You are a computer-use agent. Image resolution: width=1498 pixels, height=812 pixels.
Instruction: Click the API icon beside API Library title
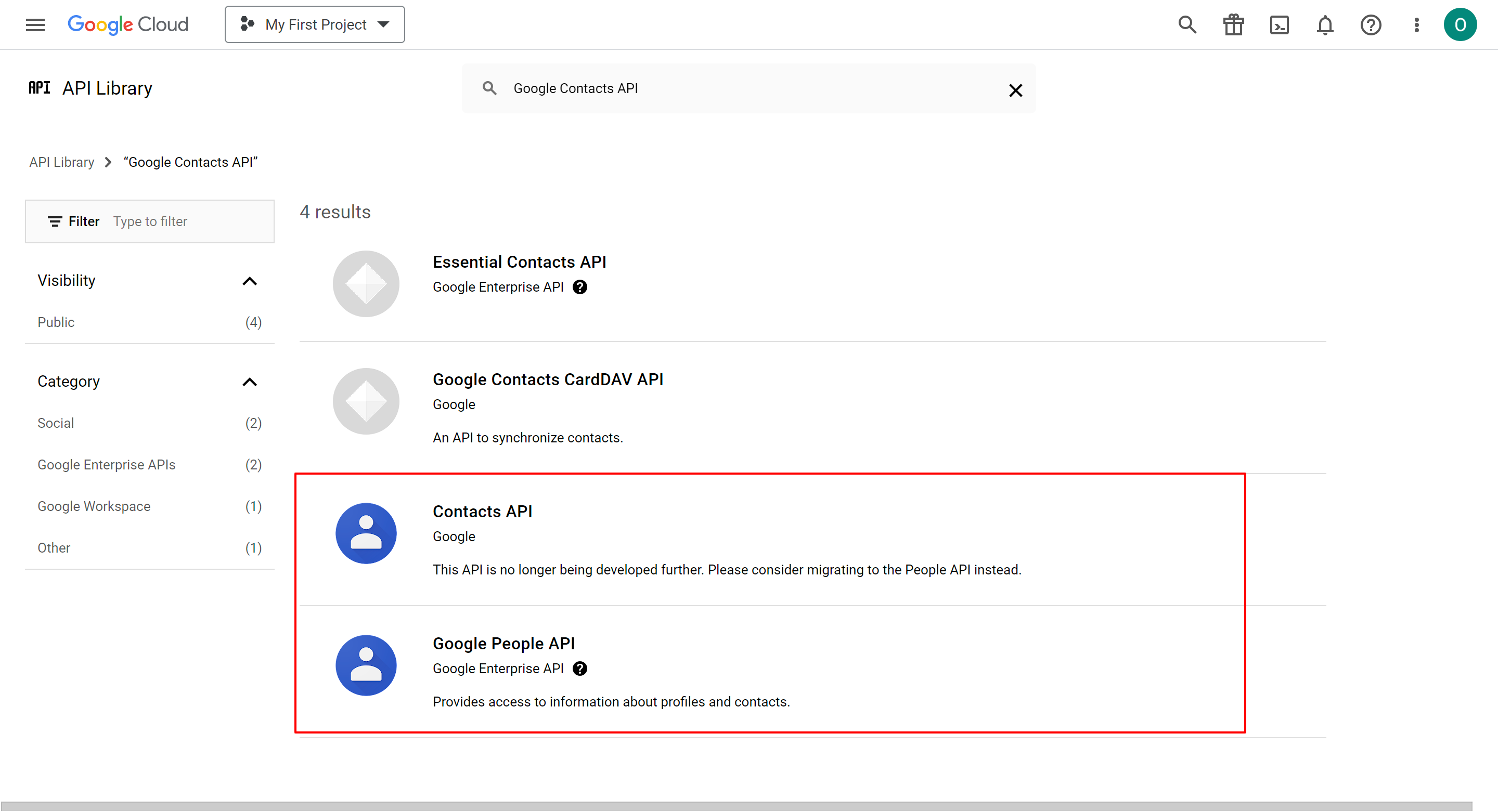pyautogui.click(x=40, y=88)
